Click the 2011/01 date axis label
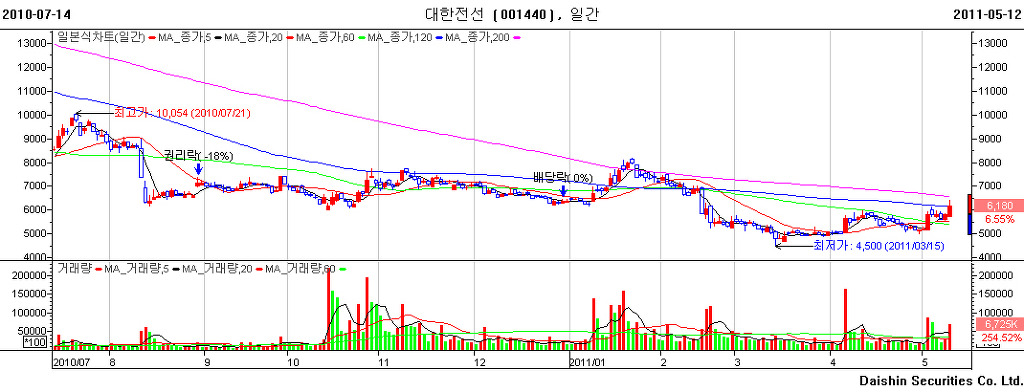The image size is (1024, 392). pyautogui.click(x=588, y=362)
